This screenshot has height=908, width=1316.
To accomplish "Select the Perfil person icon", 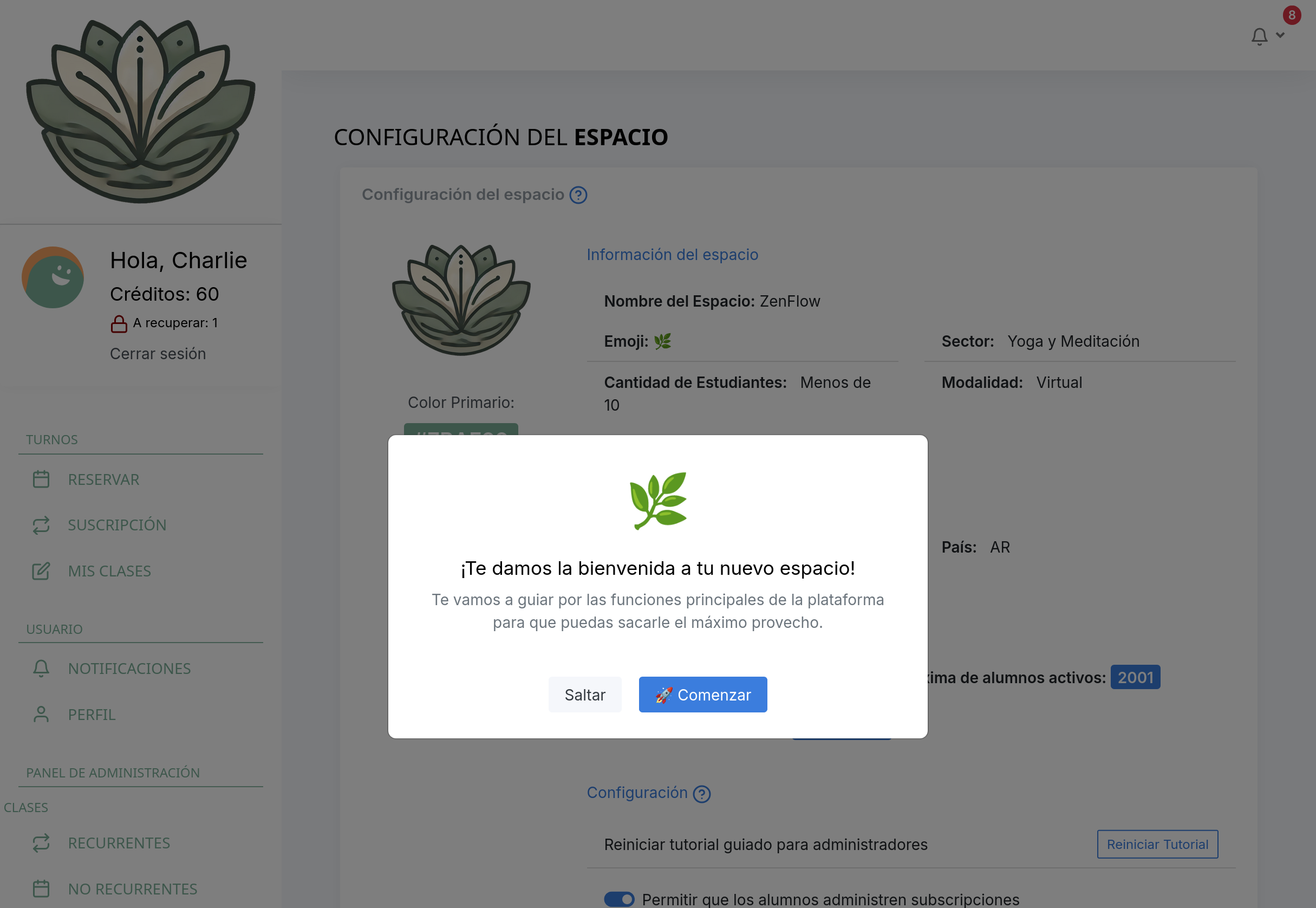I will click(41, 714).
